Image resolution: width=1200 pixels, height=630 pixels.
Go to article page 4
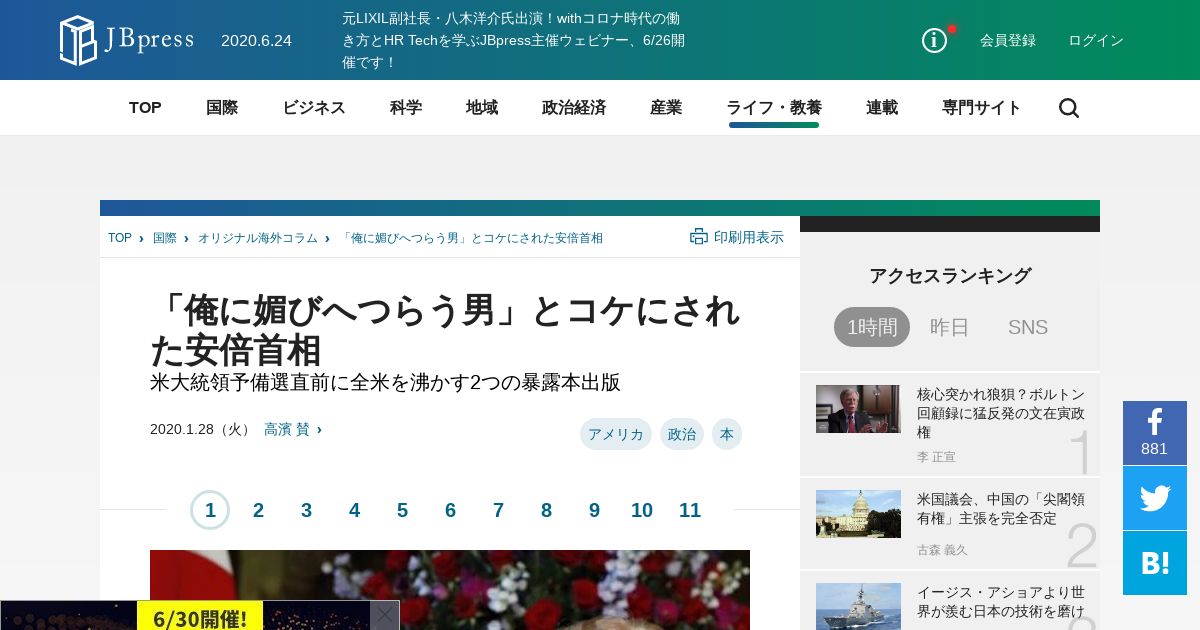354,510
